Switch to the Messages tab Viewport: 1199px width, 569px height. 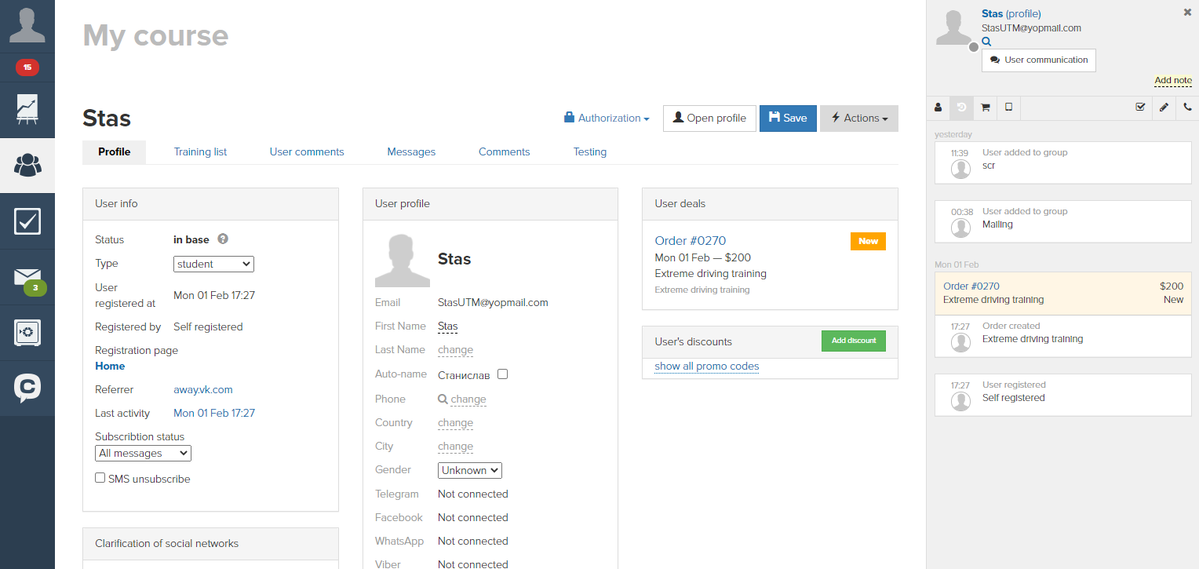[x=411, y=152]
